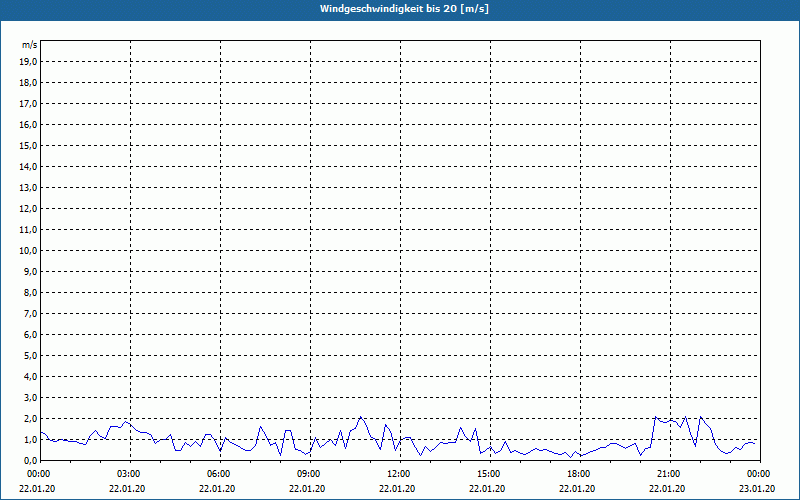Select the 13,0 y-axis label
This screenshot has width=800, height=500.
28,188
